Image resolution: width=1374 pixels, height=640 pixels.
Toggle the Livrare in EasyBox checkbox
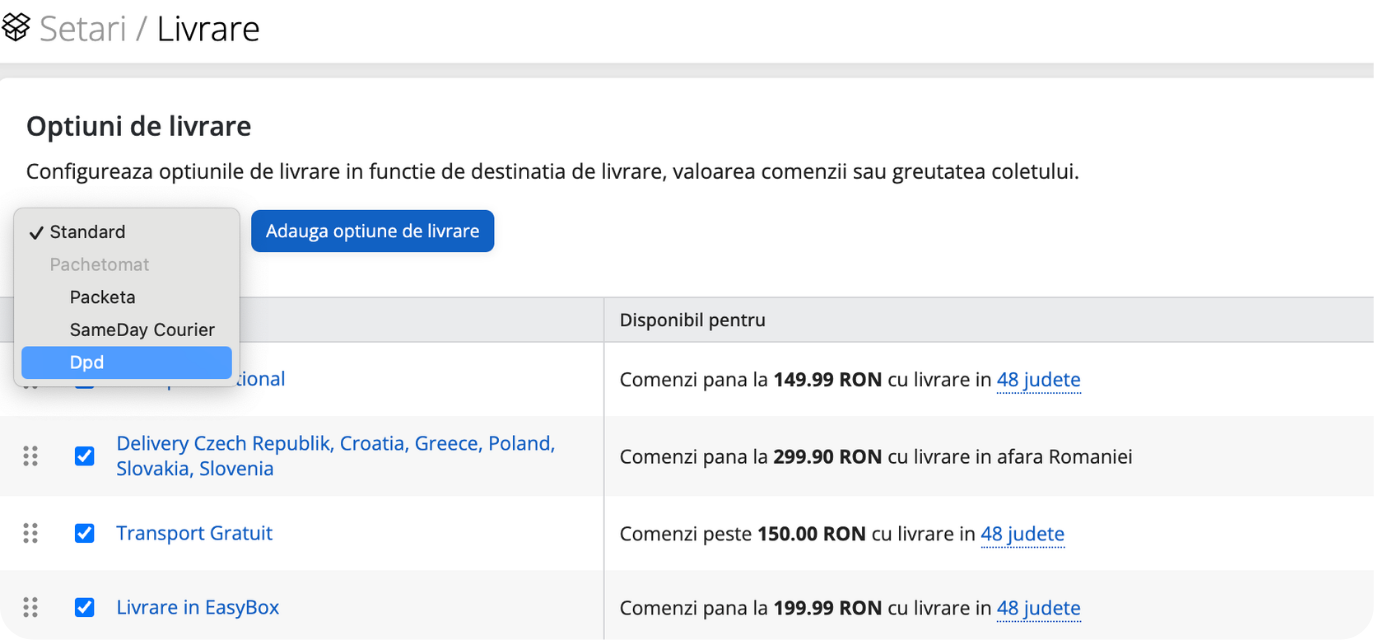click(85, 607)
